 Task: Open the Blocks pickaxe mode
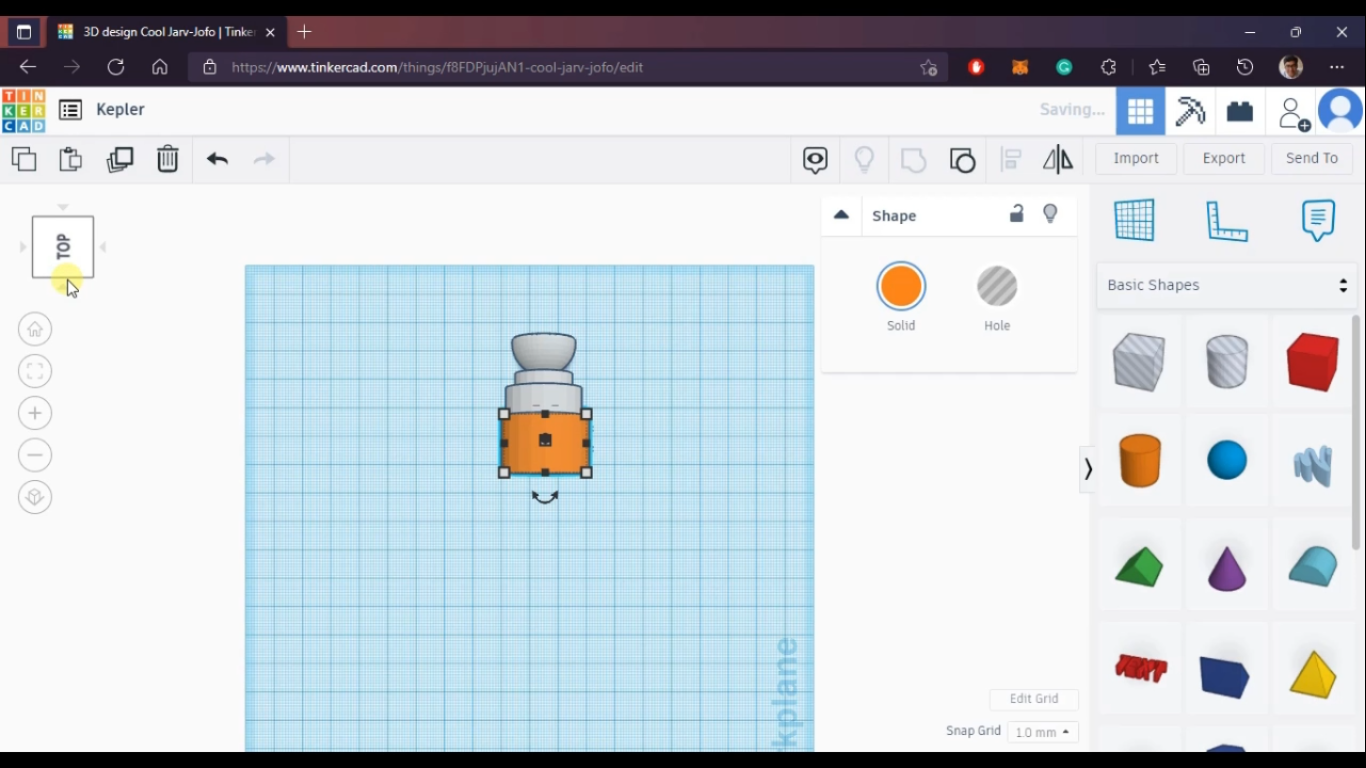pos(1190,111)
